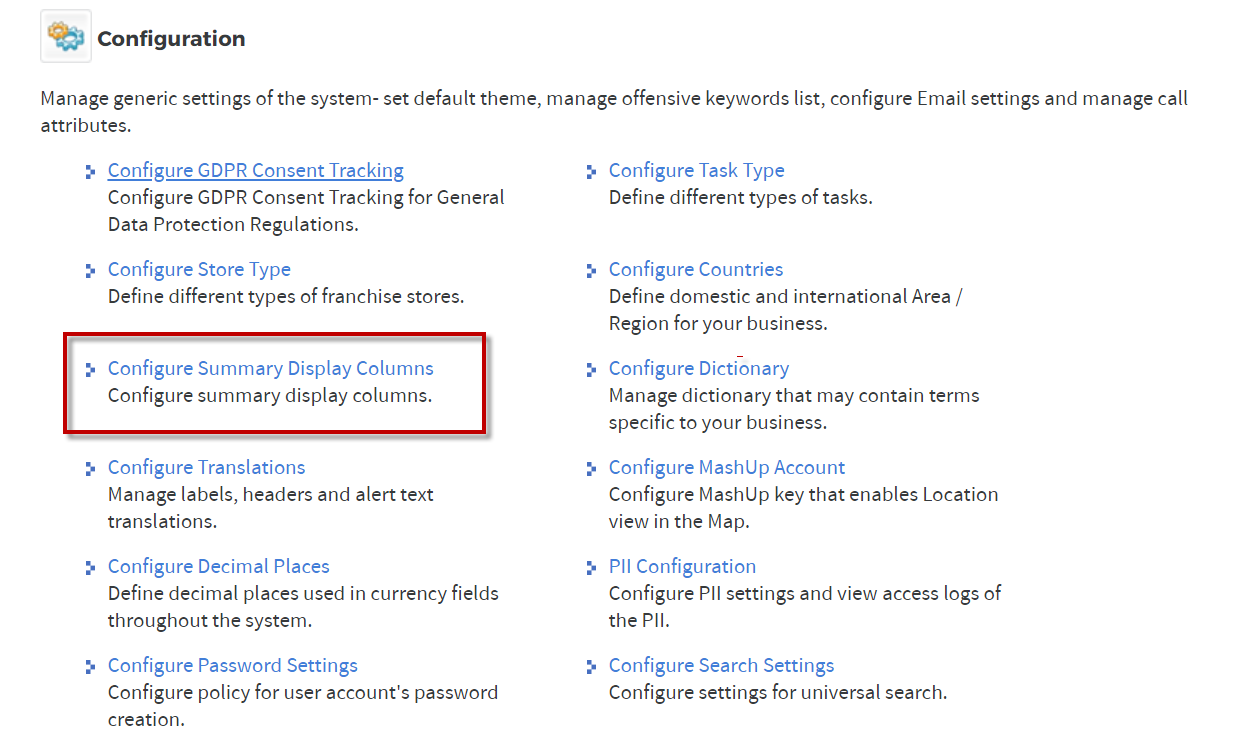Click bullet icon beside Configure Dictionary
This screenshot has height=739, width=1235.
point(592,370)
